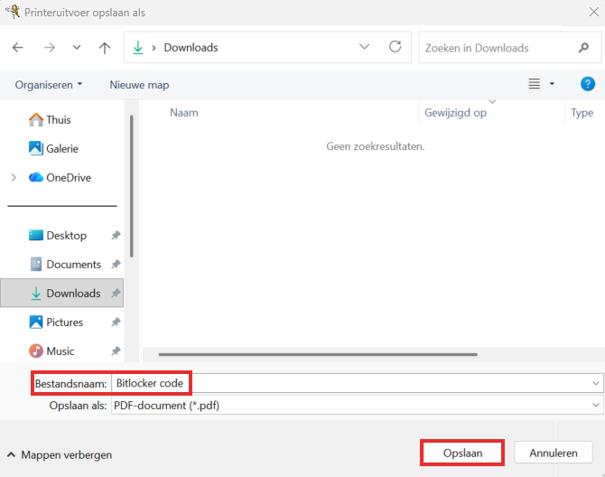Go up one folder level

click(x=105, y=47)
